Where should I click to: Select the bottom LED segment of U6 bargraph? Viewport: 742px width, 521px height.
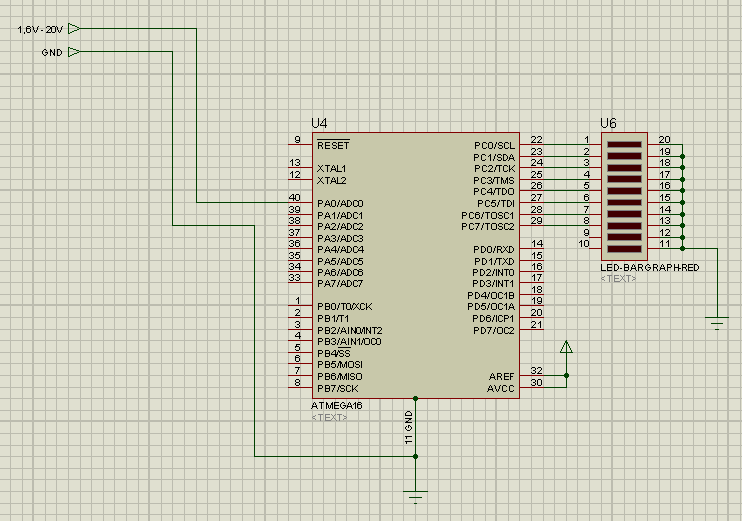click(x=624, y=247)
